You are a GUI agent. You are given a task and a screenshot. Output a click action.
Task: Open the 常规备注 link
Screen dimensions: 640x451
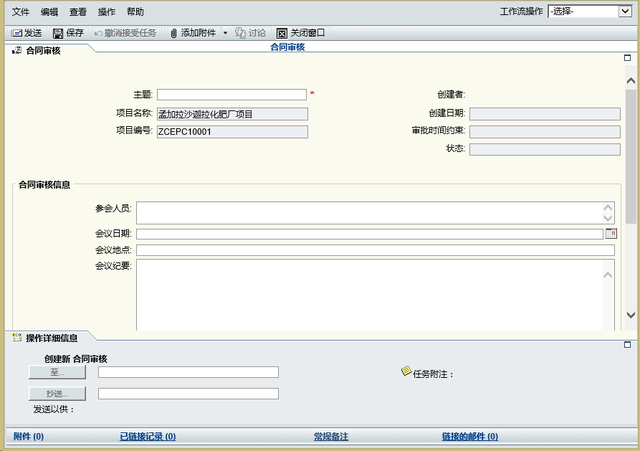(331, 436)
